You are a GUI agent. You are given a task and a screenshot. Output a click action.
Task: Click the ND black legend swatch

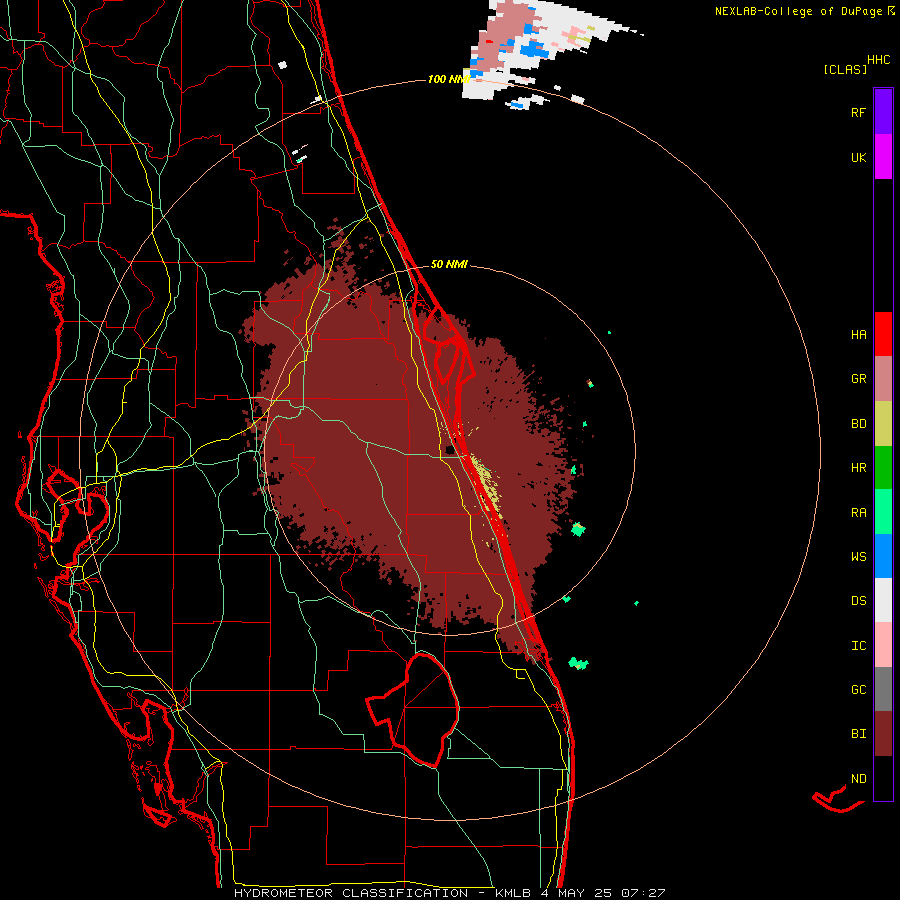(883, 778)
